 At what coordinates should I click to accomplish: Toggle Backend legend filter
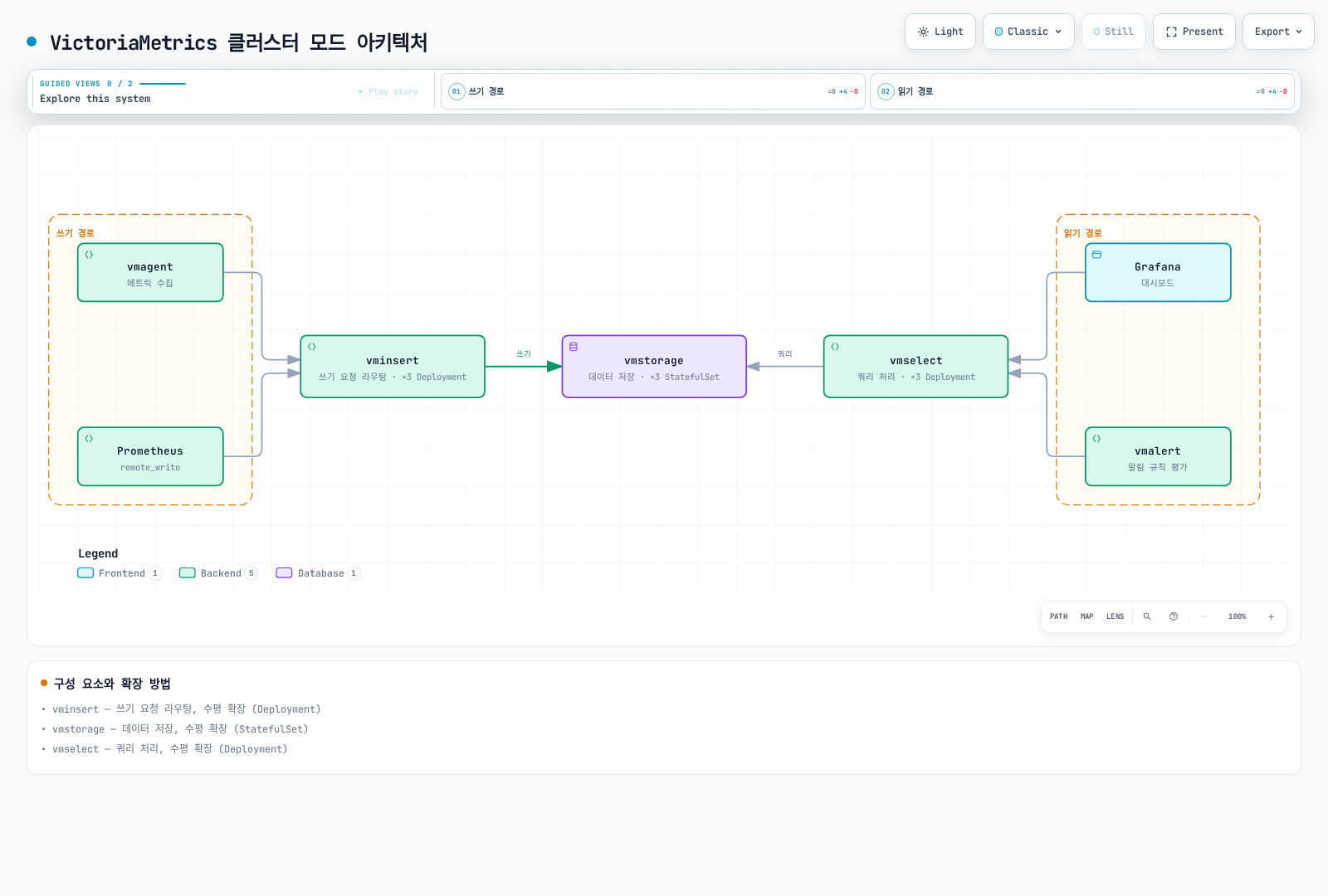[x=218, y=573]
